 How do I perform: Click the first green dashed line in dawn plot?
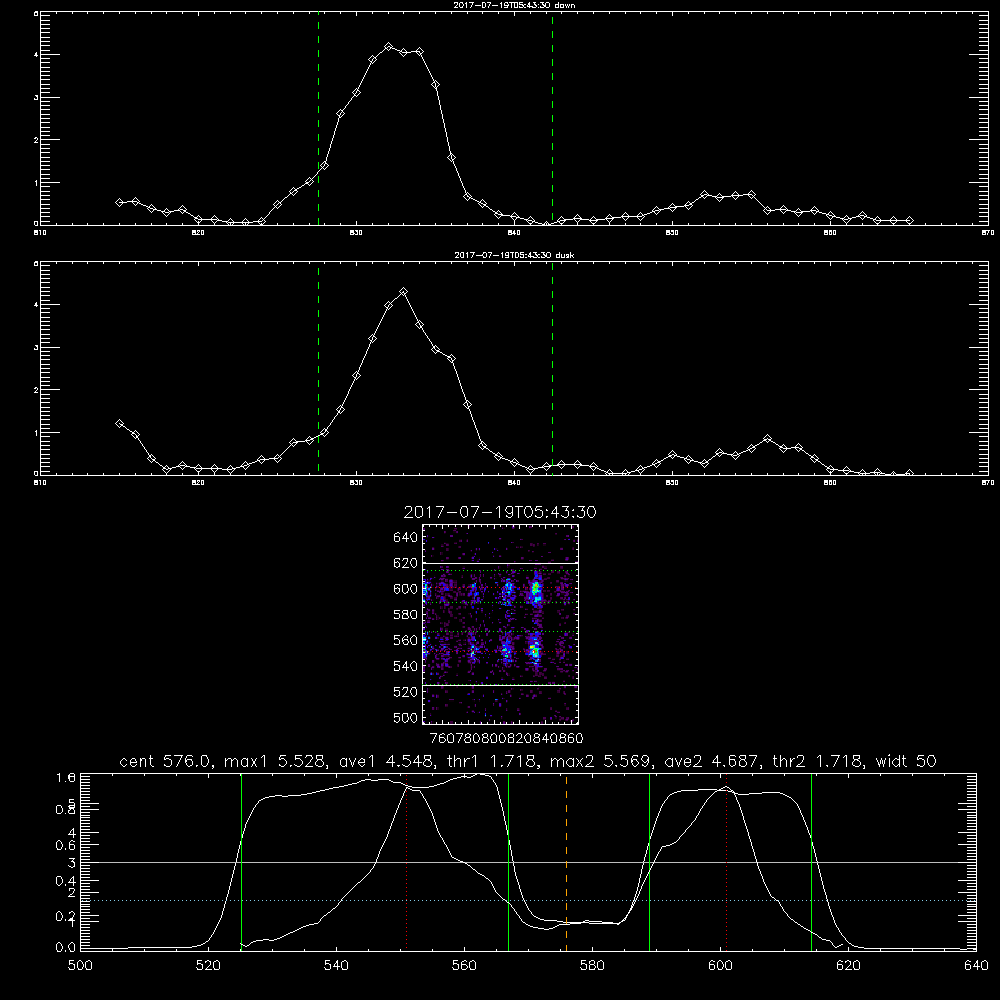tap(318, 119)
